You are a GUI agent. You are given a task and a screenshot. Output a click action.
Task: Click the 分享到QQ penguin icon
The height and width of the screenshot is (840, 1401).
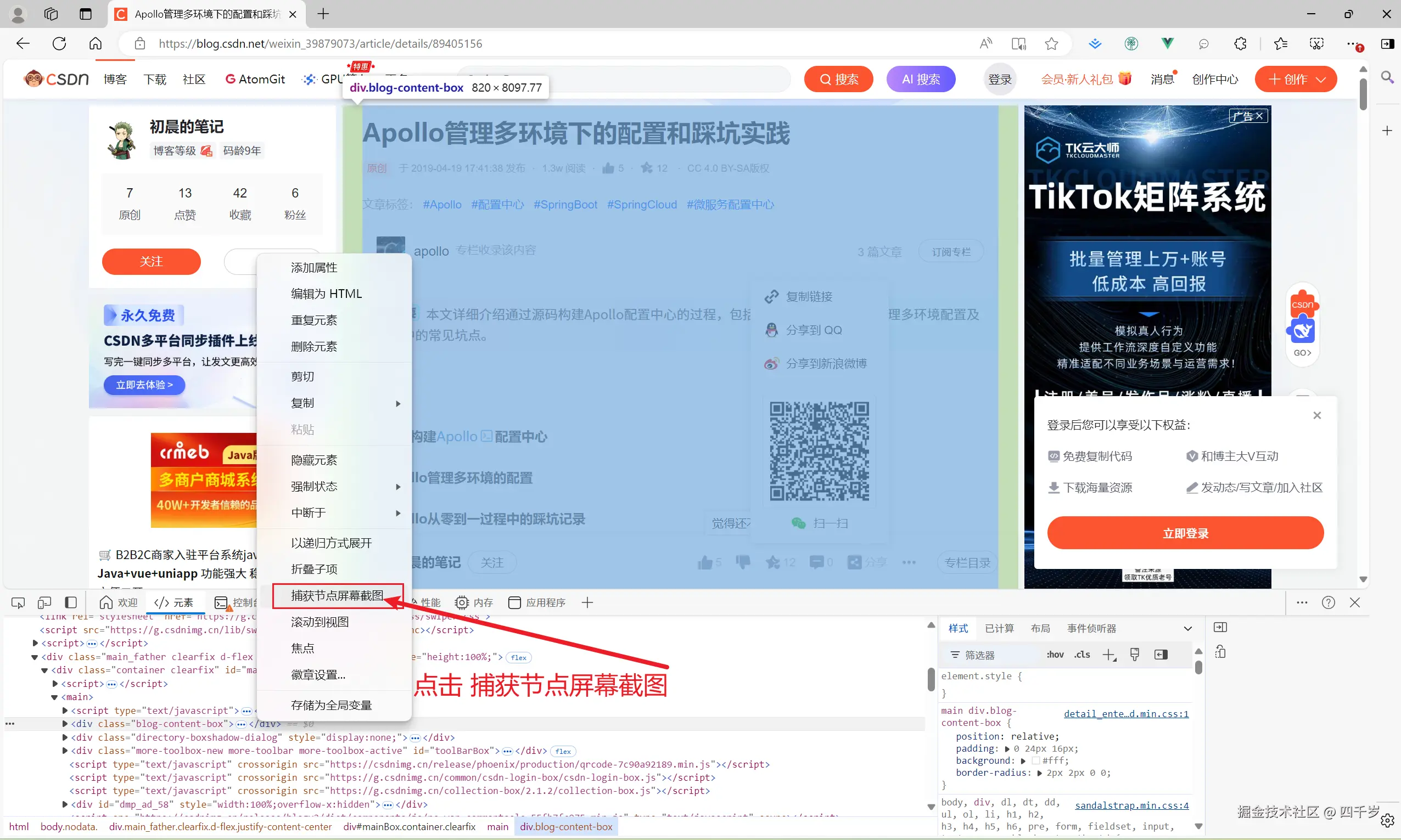772,330
